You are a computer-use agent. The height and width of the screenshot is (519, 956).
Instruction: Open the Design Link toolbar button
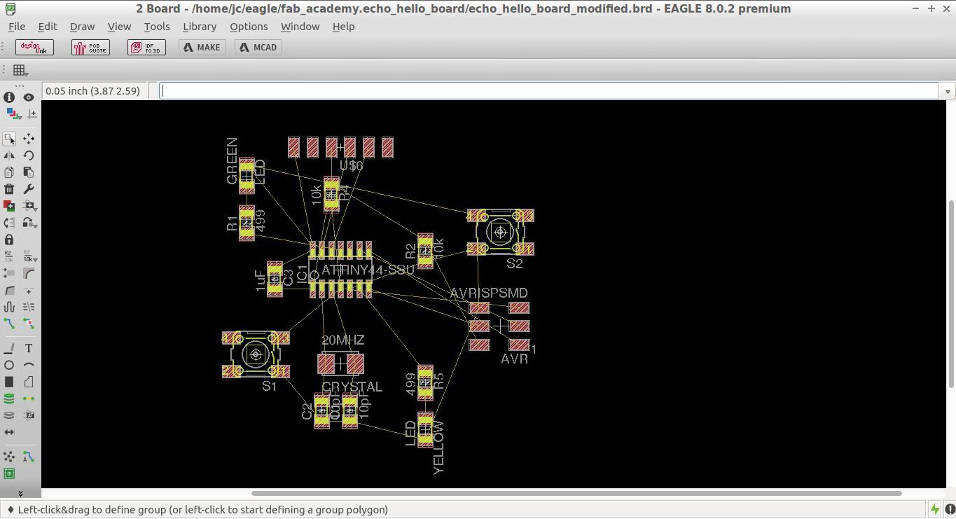click(x=34, y=48)
